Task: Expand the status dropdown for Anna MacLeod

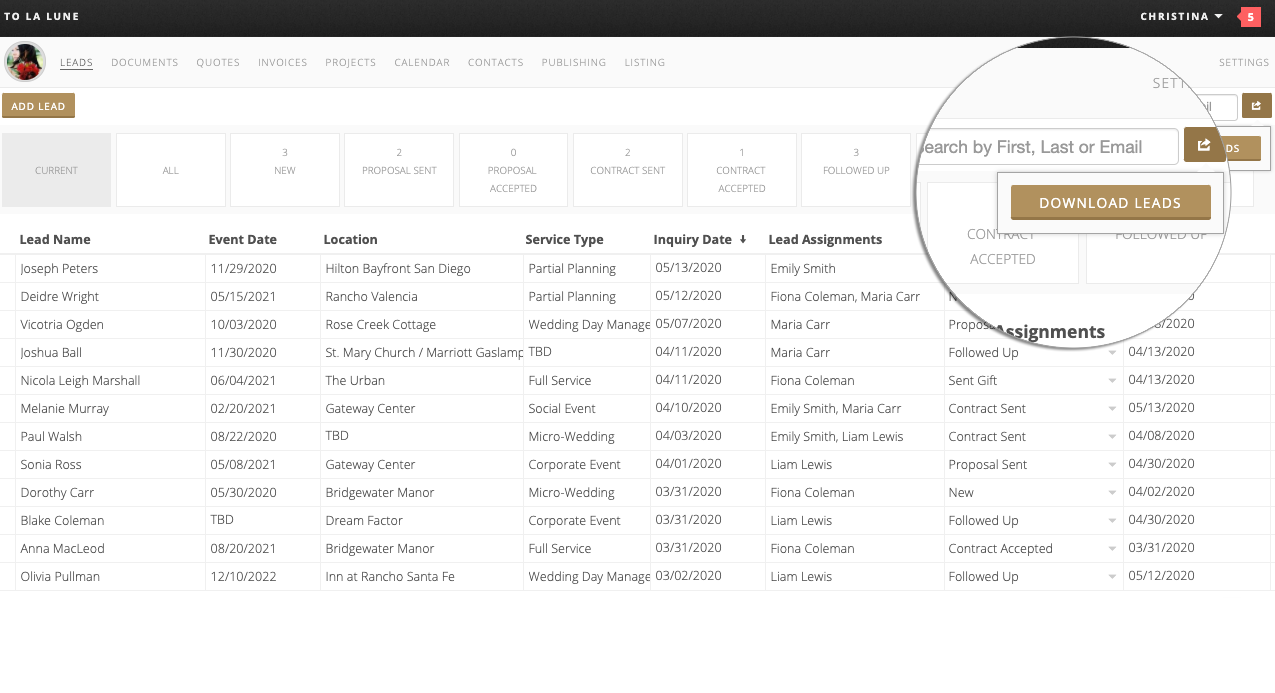Action: click(1112, 549)
